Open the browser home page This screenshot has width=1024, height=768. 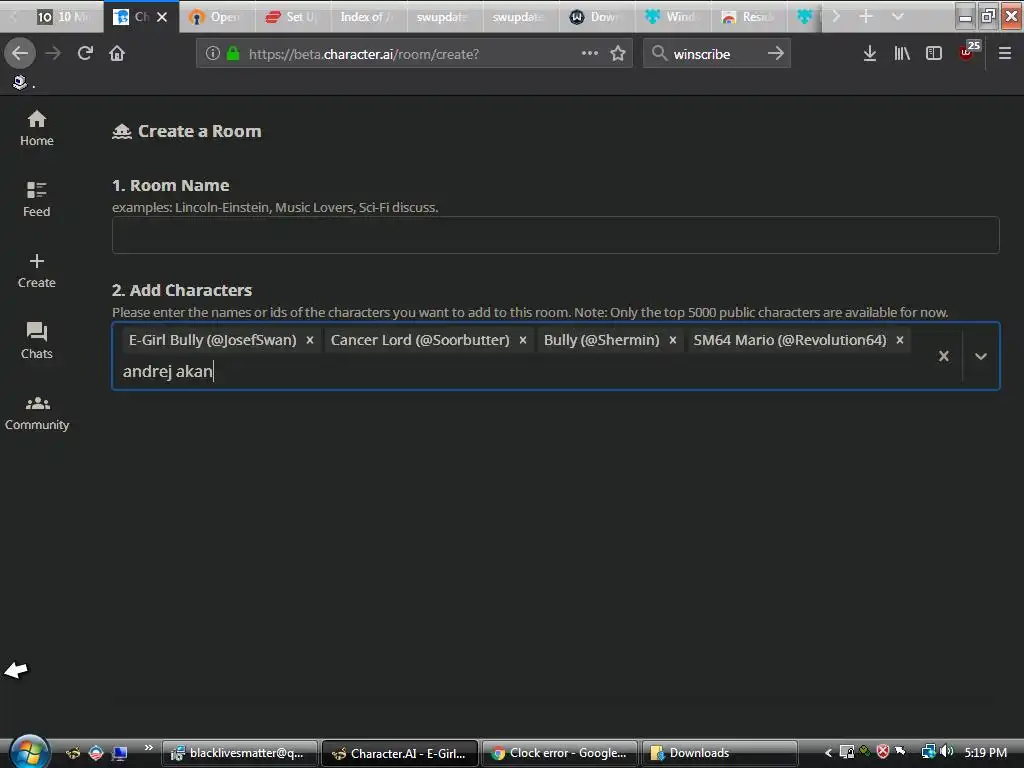117,53
